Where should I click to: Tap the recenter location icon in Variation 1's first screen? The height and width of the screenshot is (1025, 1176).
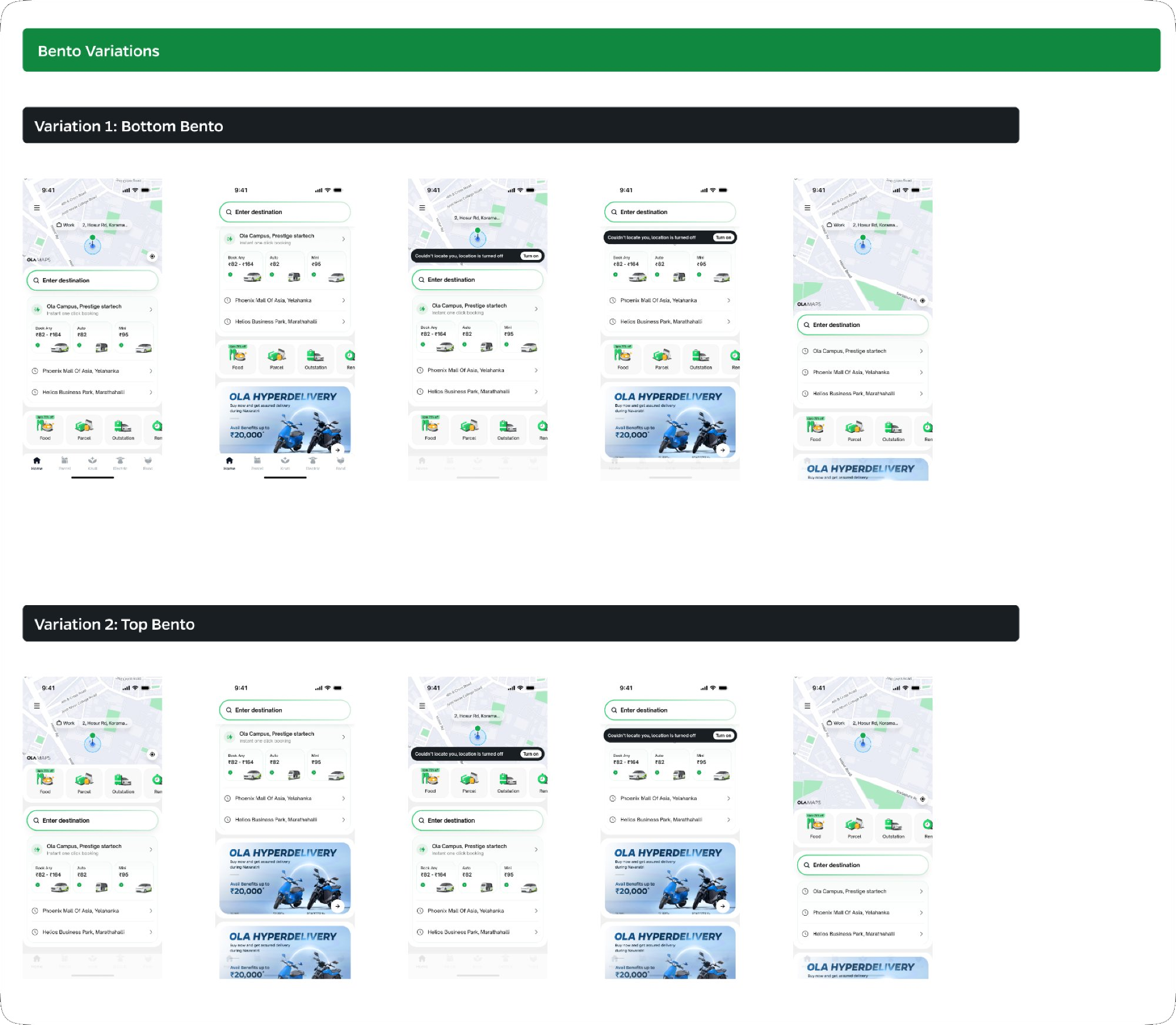pos(152,256)
